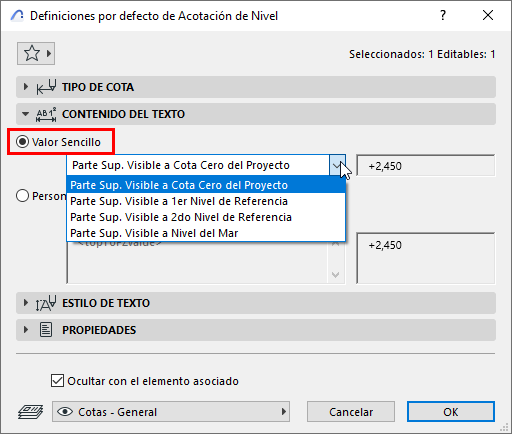Open the Favorites star button

point(36,53)
